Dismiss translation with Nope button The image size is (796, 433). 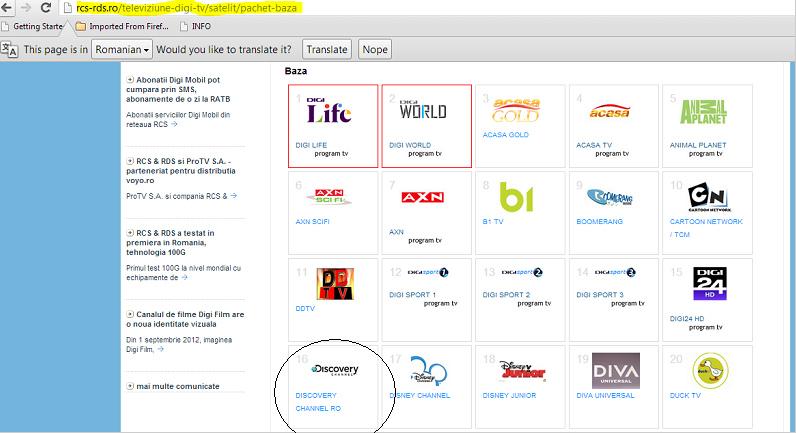click(374, 49)
